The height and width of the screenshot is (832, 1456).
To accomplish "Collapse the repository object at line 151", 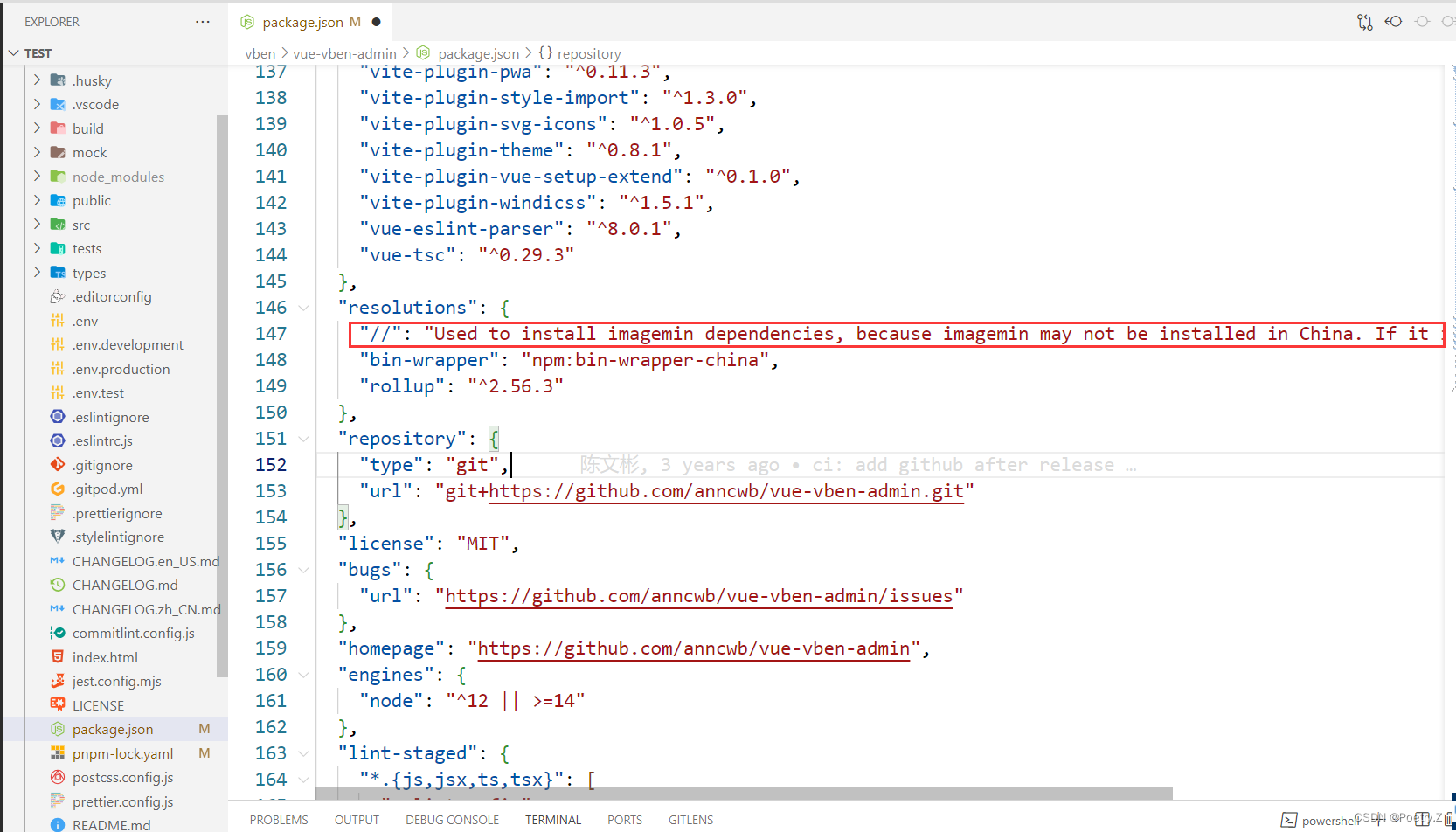I will click(x=303, y=438).
